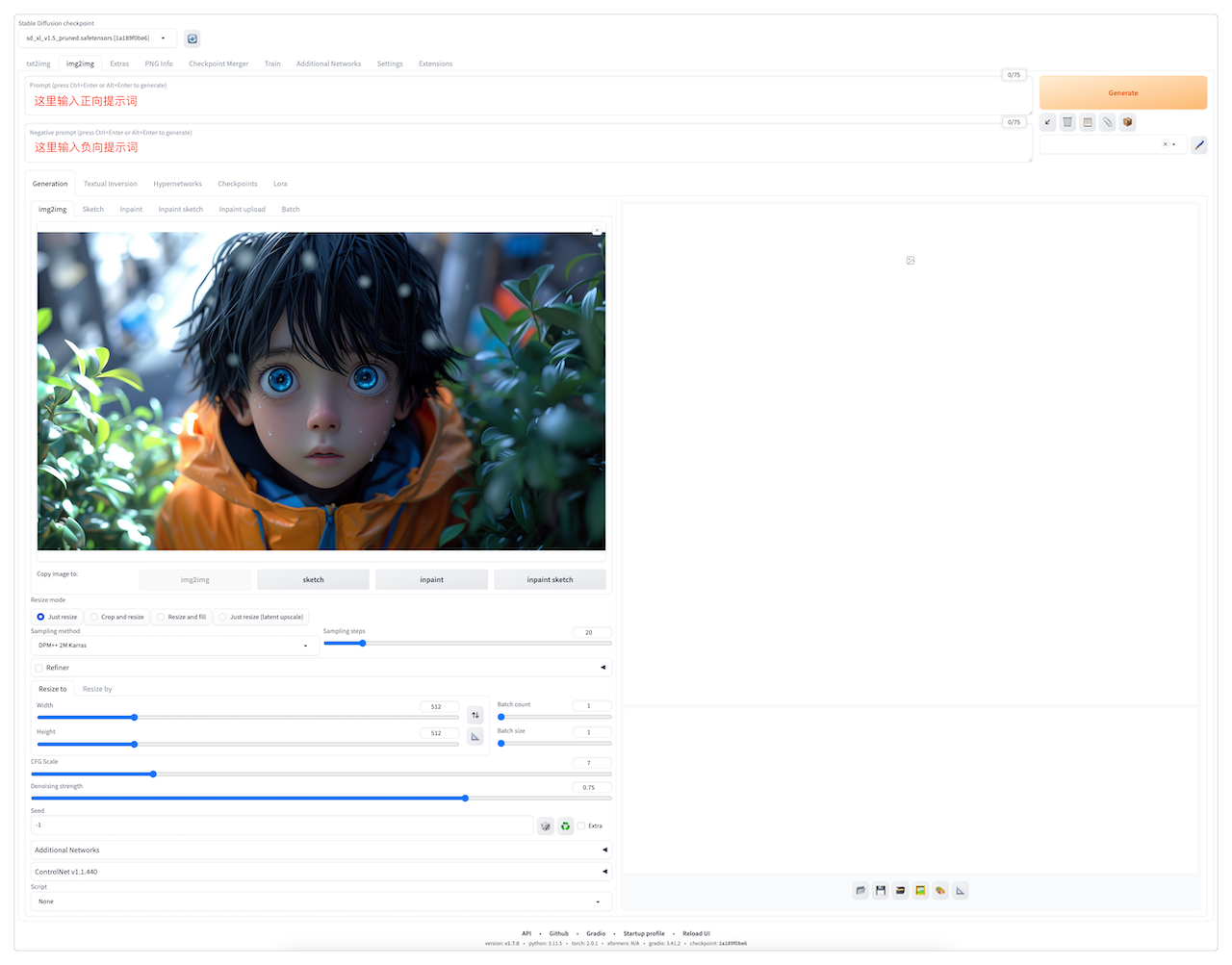Switch to the Inpaint sketch tab
The image size is (1232, 965).
pos(181,209)
